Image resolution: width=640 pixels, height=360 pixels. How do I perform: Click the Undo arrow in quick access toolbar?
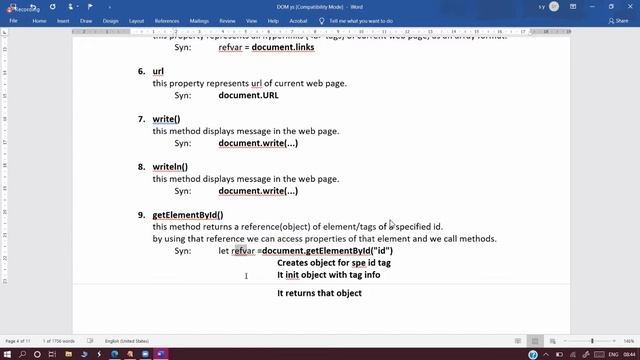click(33, 7)
